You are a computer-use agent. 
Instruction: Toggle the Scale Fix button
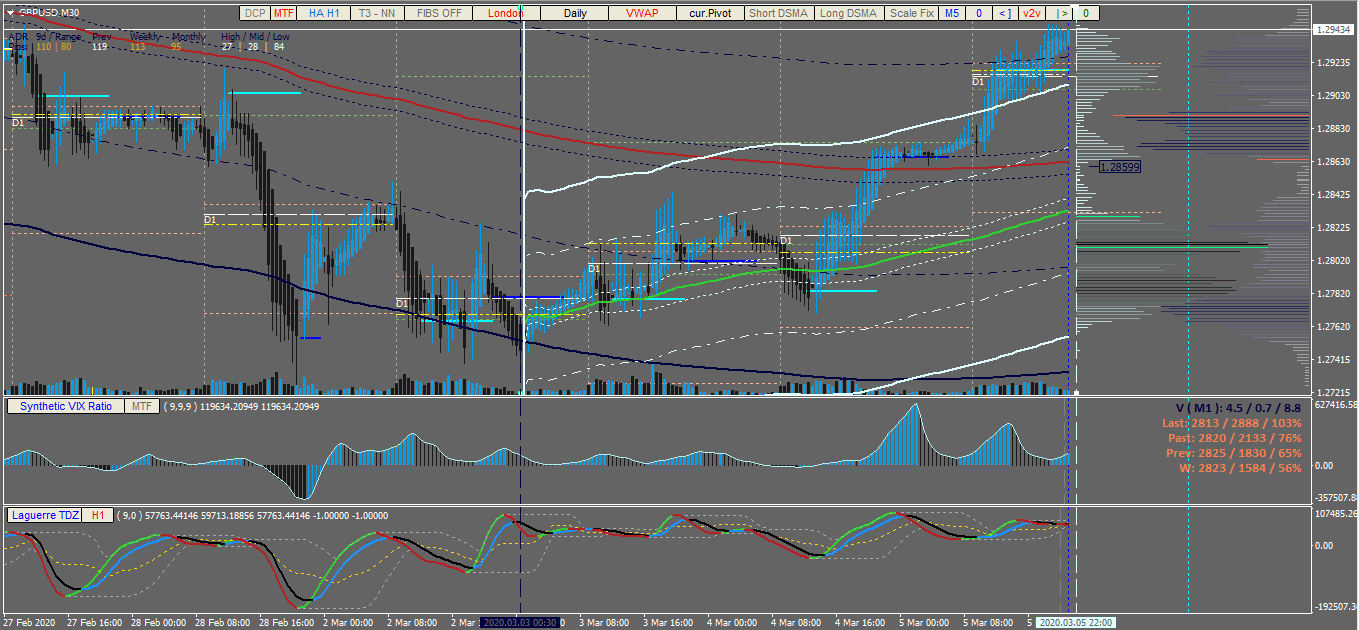point(912,13)
